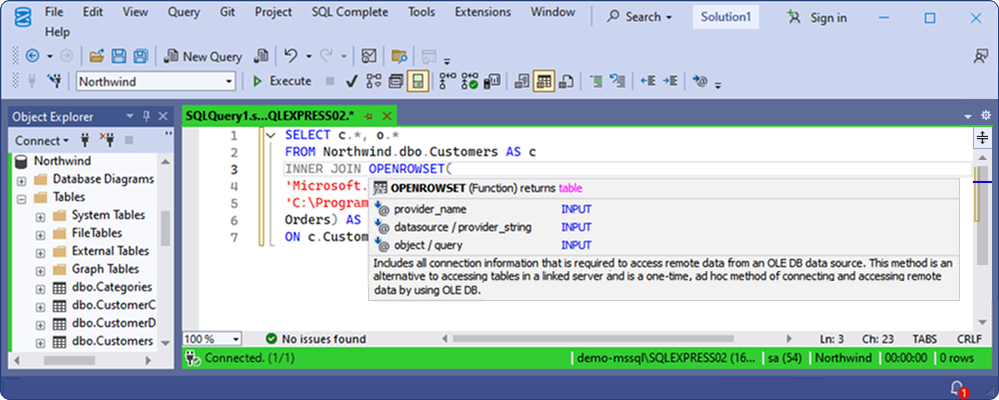The image size is (999, 400).
Task: Decrease indent of selected lines
Action: (648, 81)
